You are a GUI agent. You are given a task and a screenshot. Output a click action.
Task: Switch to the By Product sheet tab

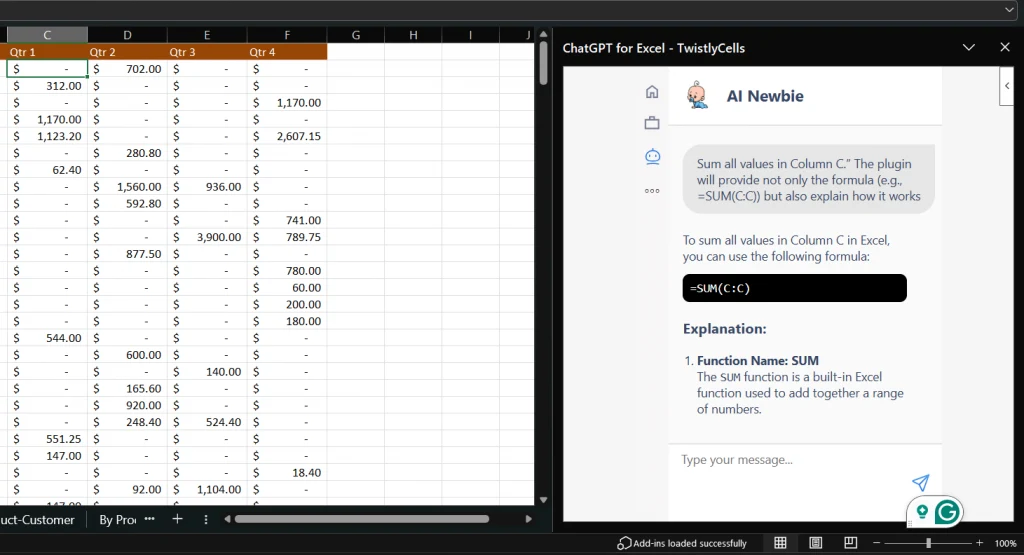(x=117, y=520)
